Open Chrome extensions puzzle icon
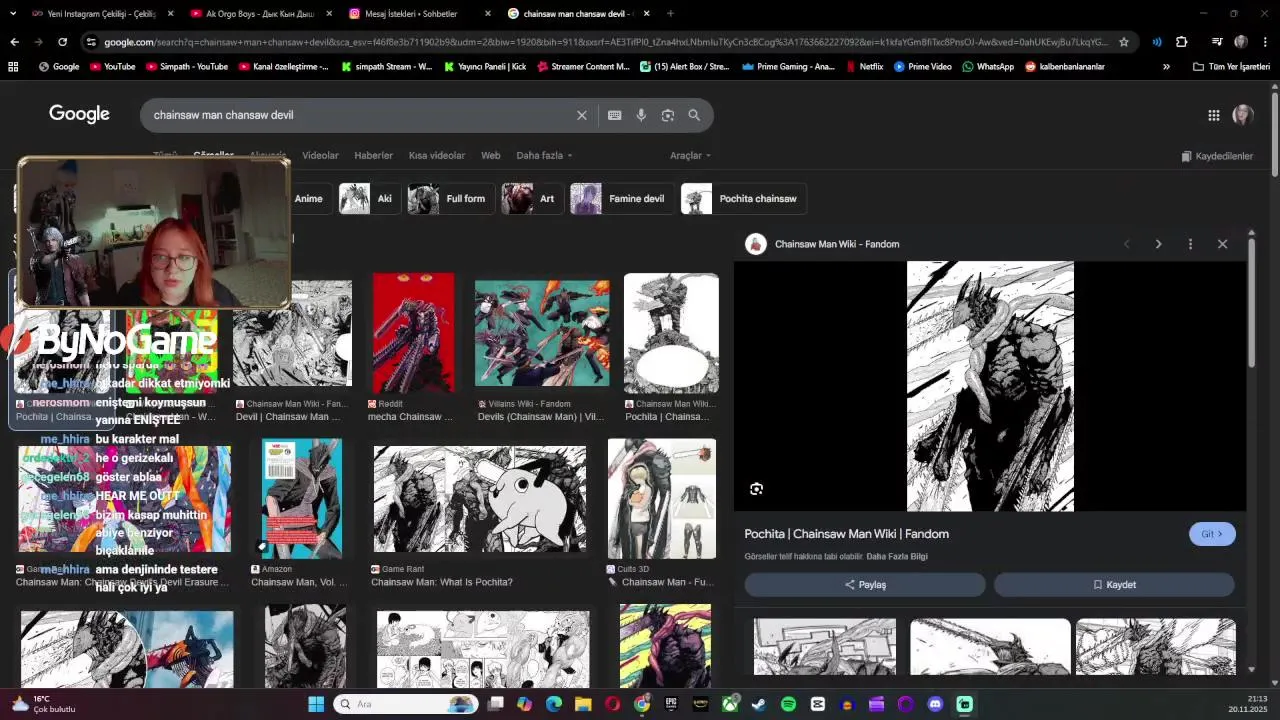The width and height of the screenshot is (1280, 720). coord(1181,42)
